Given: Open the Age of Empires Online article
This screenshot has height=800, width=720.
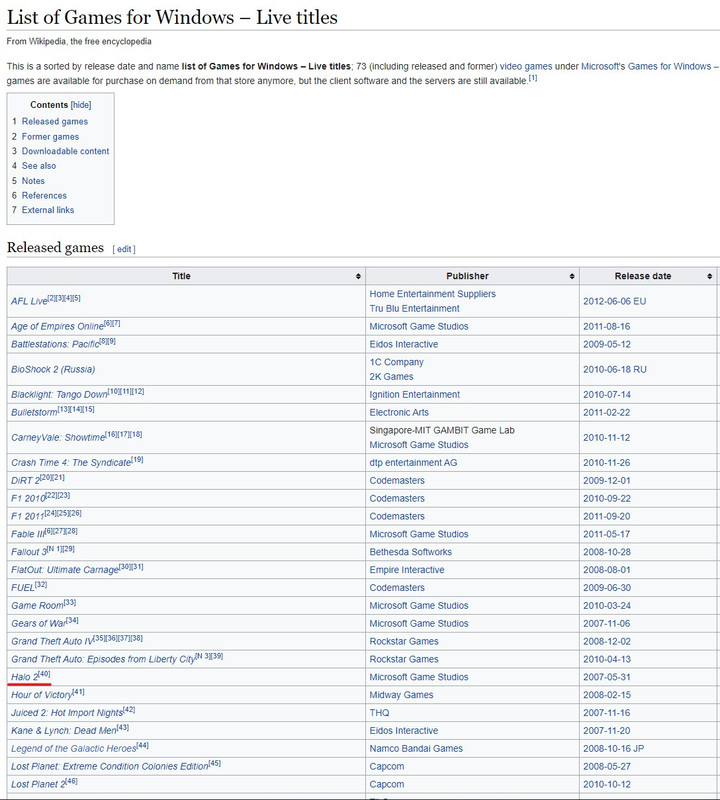Looking at the screenshot, I should 57,327.
